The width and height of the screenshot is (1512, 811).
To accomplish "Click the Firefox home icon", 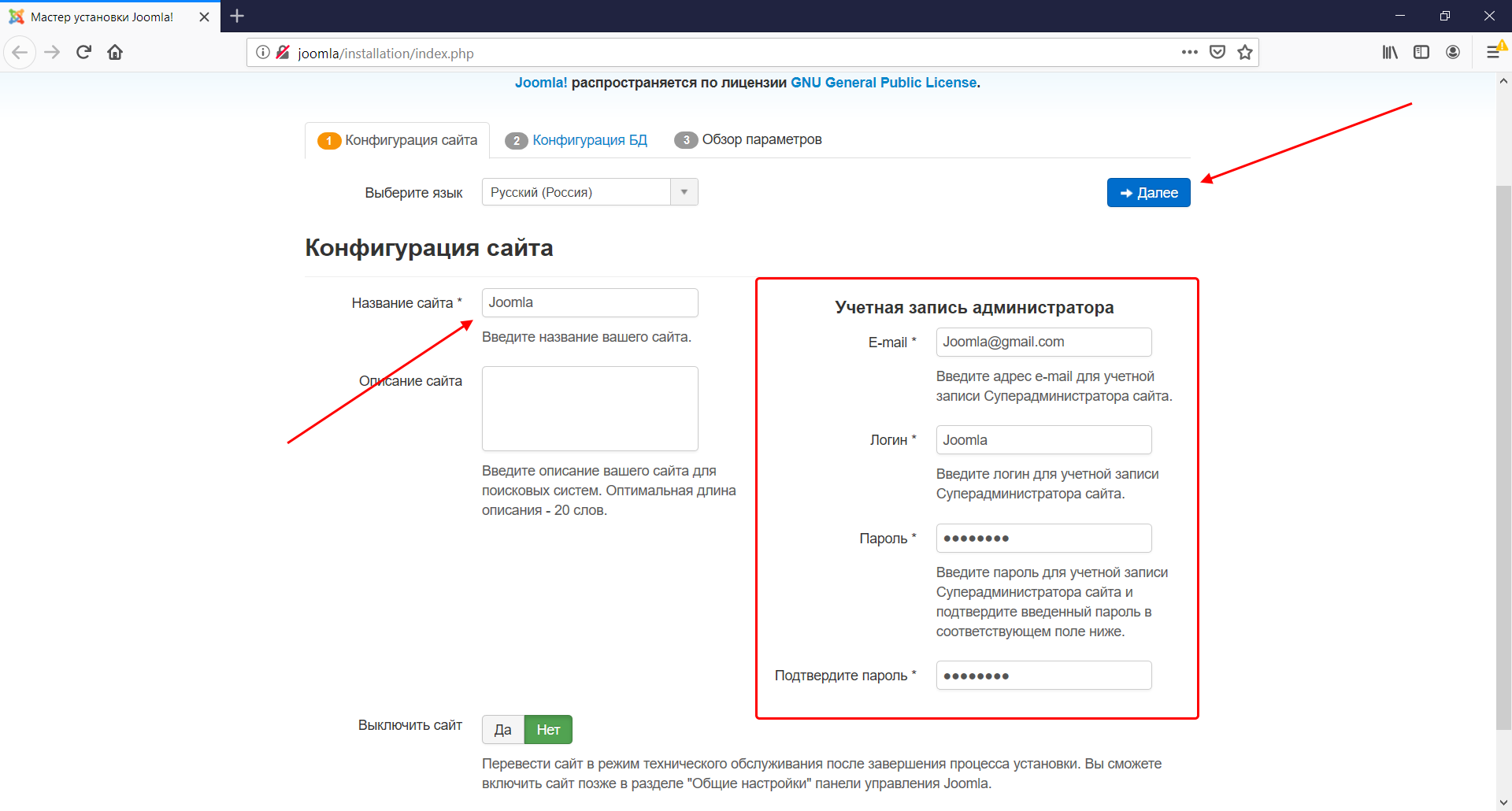I will (115, 52).
